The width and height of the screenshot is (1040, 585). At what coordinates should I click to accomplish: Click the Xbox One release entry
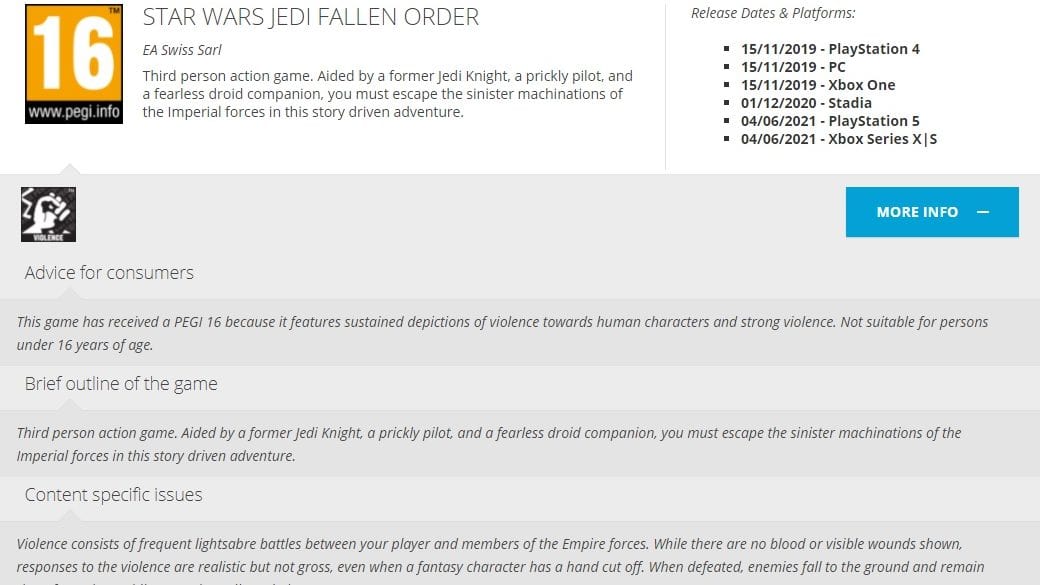(818, 85)
